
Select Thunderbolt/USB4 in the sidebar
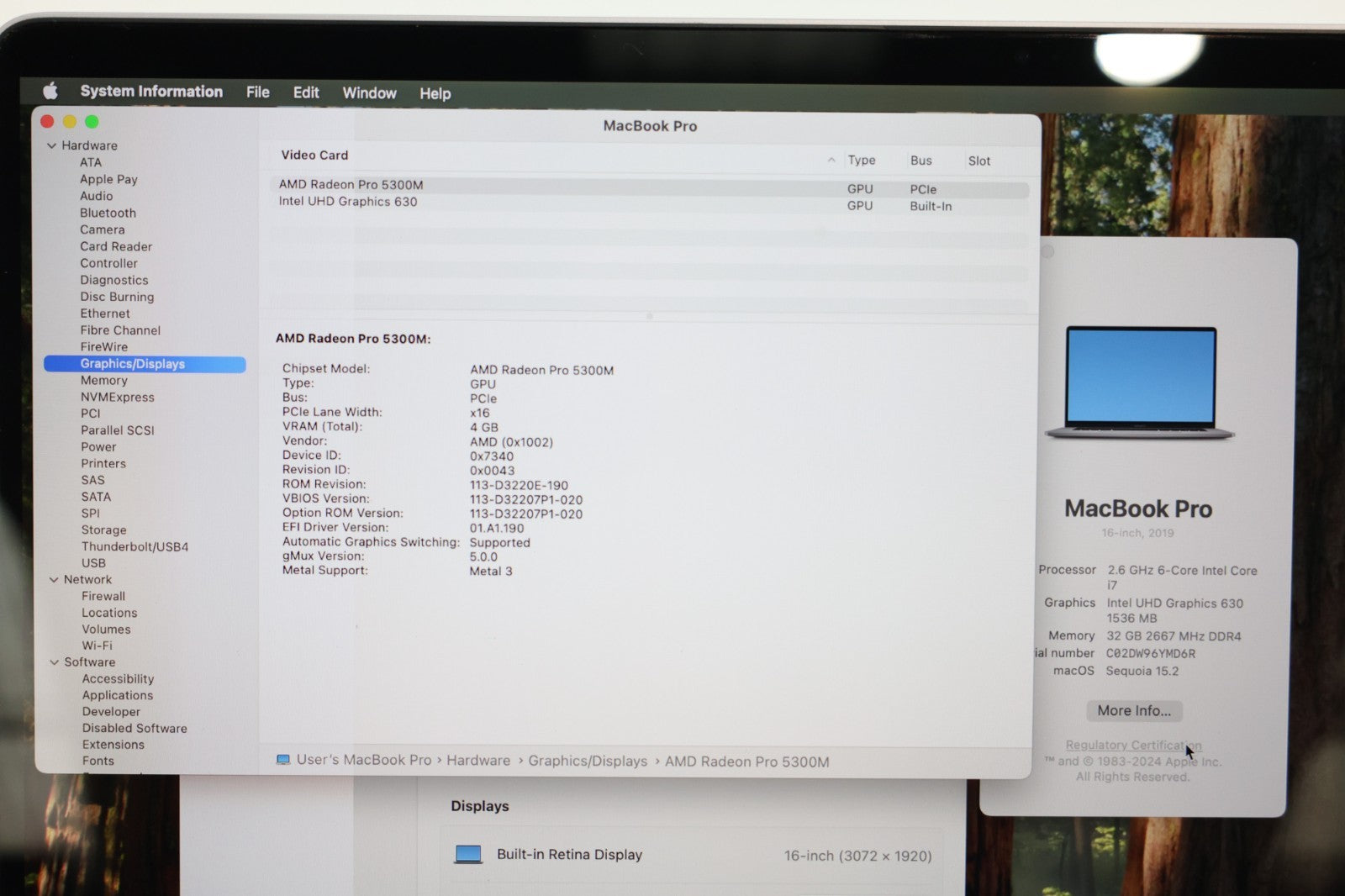[x=134, y=546]
